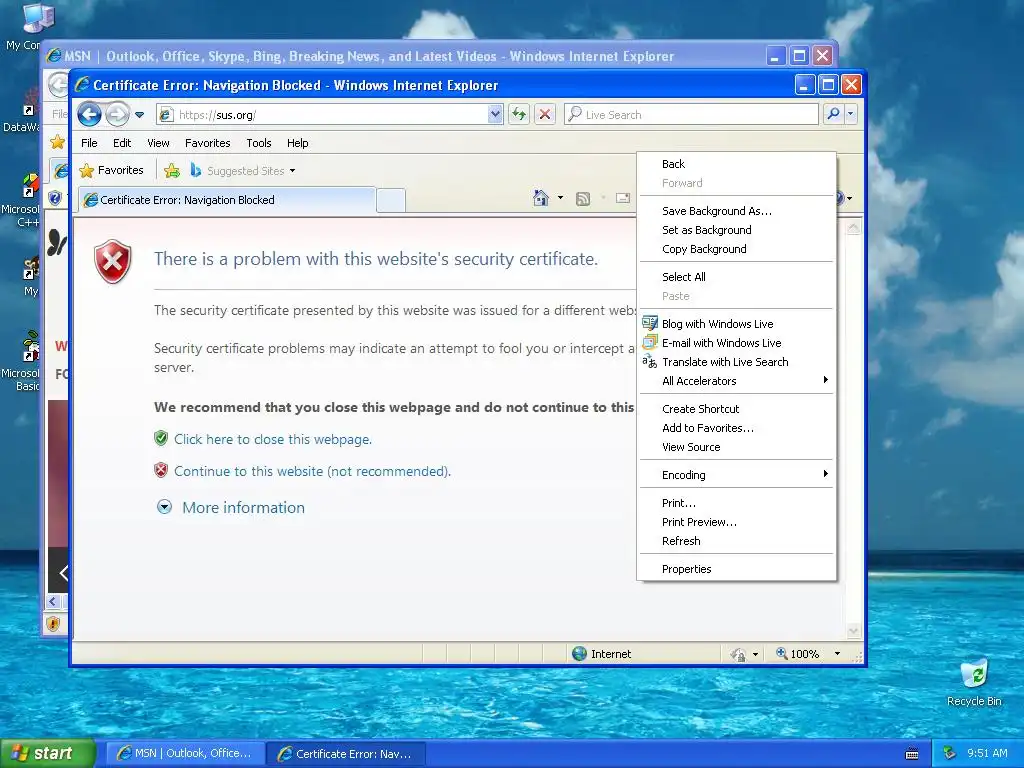The image size is (1024, 768).
Task: Expand the address bar URL history dropdown
Action: 495,114
